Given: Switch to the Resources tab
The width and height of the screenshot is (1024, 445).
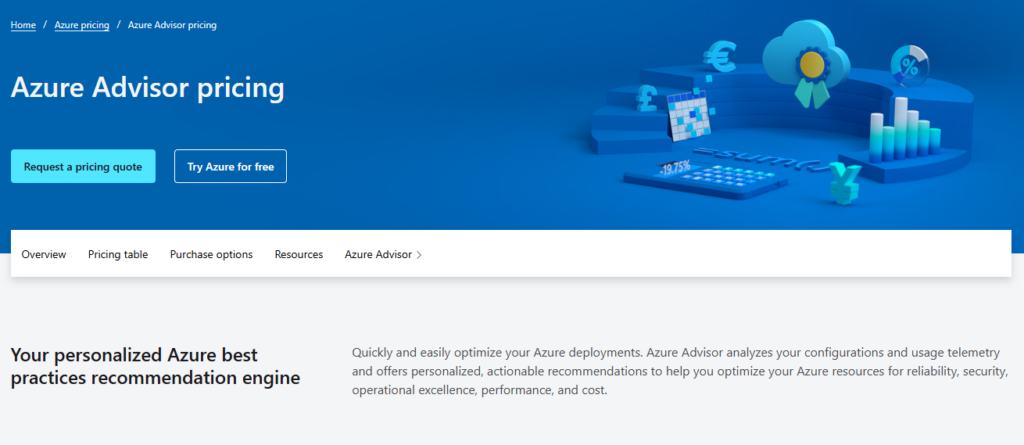Looking at the screenshot, I should (299, 254).
